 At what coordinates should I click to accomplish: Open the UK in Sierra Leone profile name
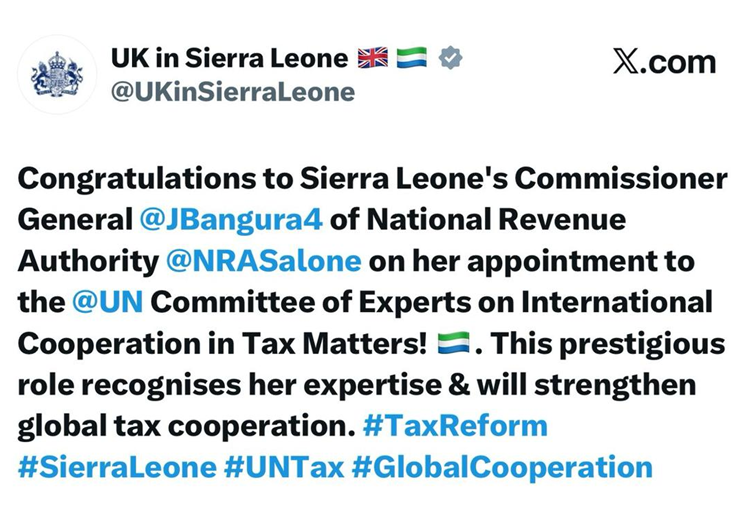[x=227, y=59]
